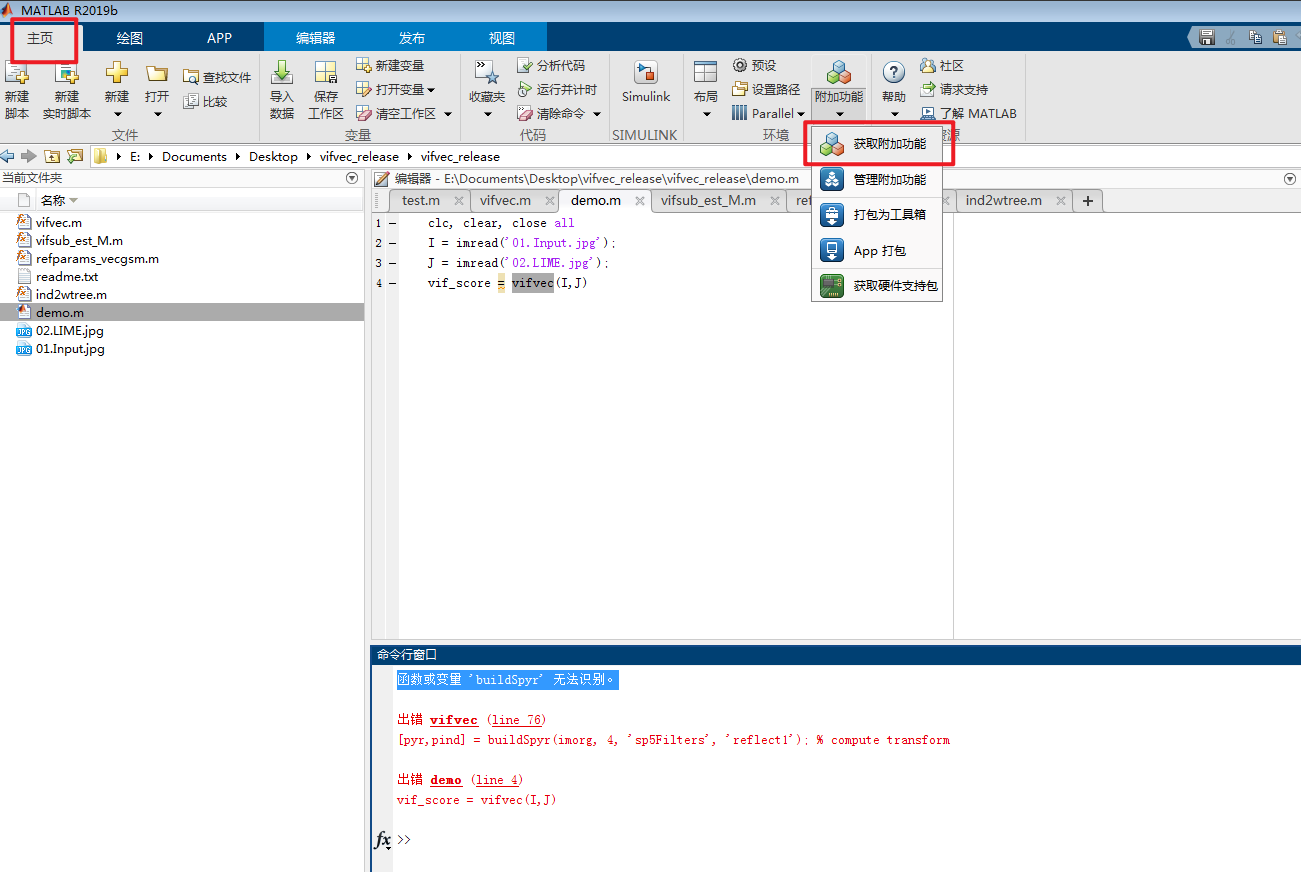
Task: Run code analyzer via 分析代码 icon
Action: (524, 64)
